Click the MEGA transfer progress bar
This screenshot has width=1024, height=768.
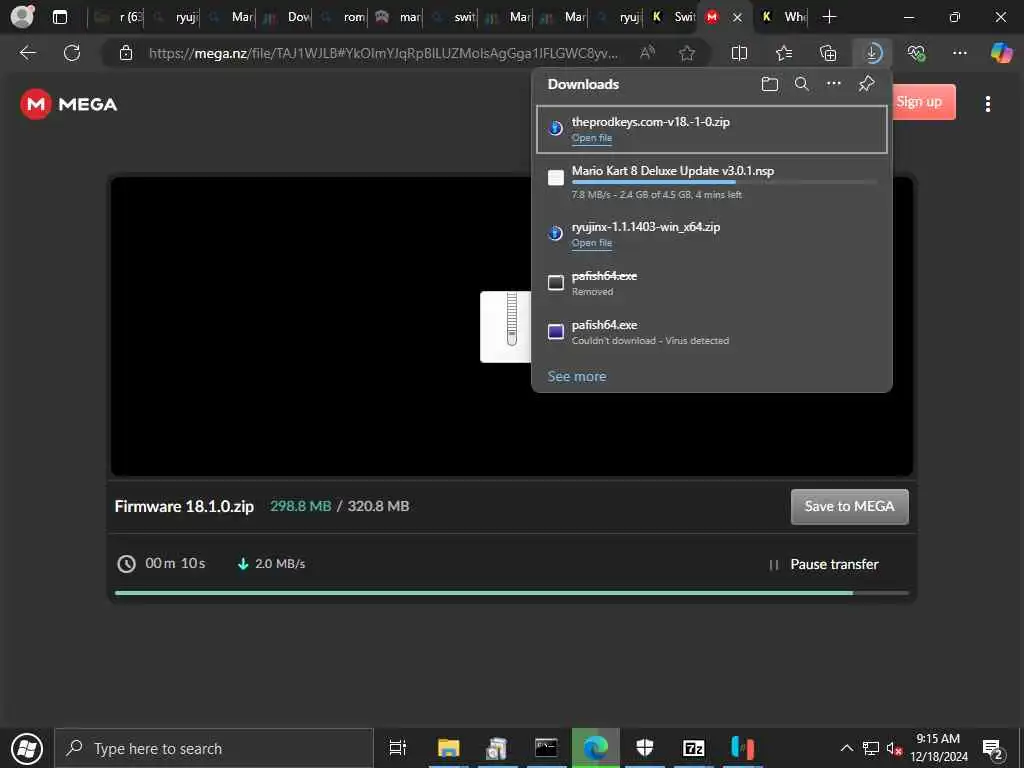click(x=511, y=593)
